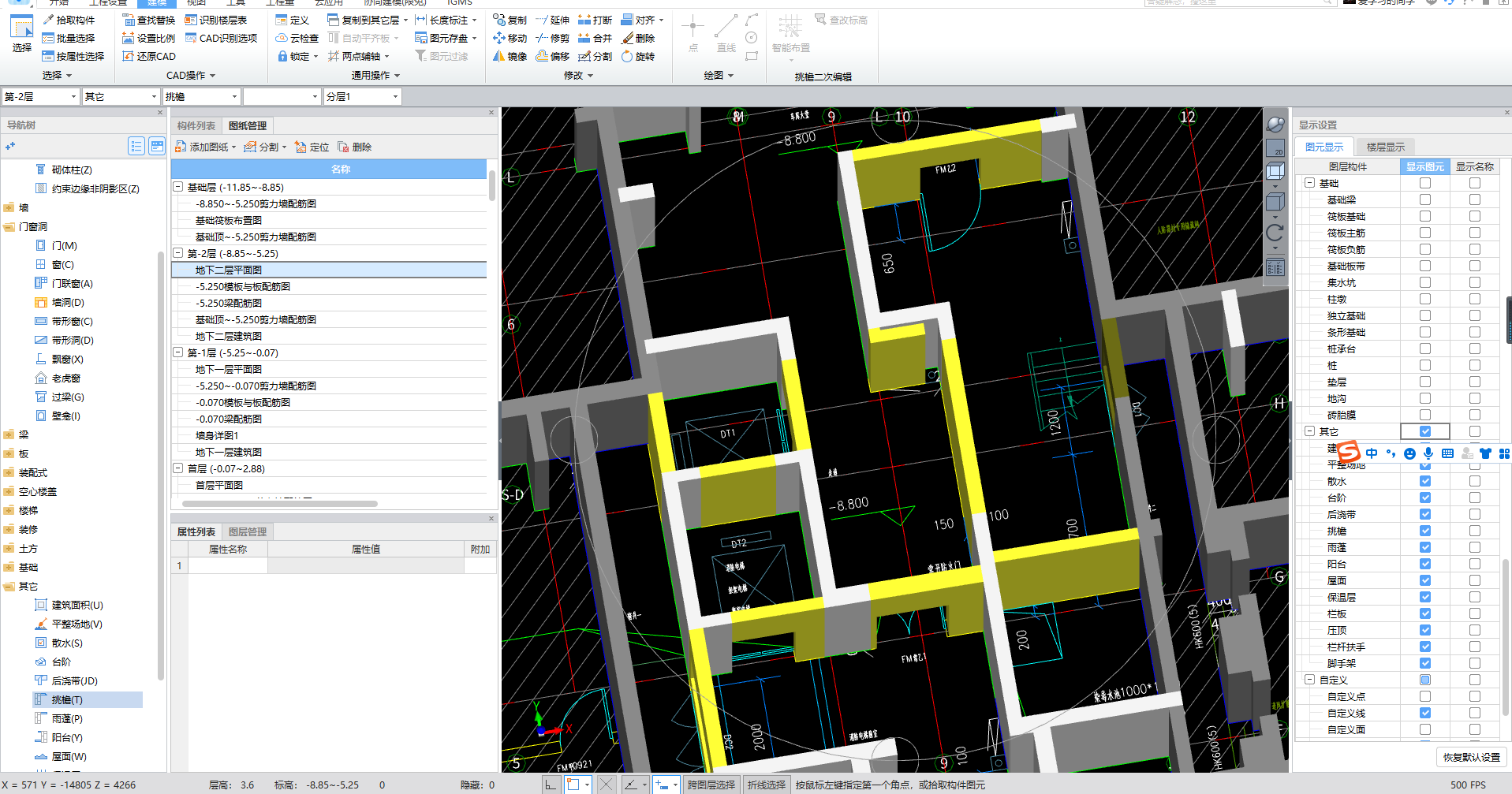The width and height of the screenshot is (1512, 794).
Task: Click the 按属性选择 tool
Action: [x=73, y=56]
